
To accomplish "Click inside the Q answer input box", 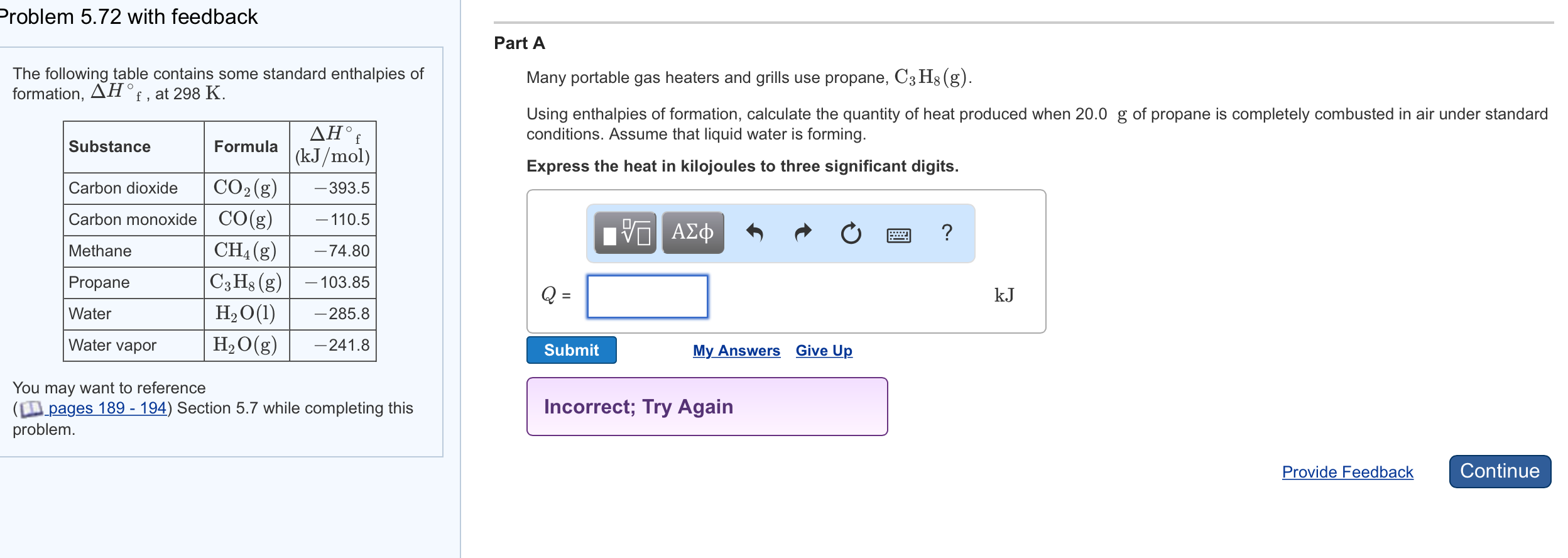I will point(646,295).
